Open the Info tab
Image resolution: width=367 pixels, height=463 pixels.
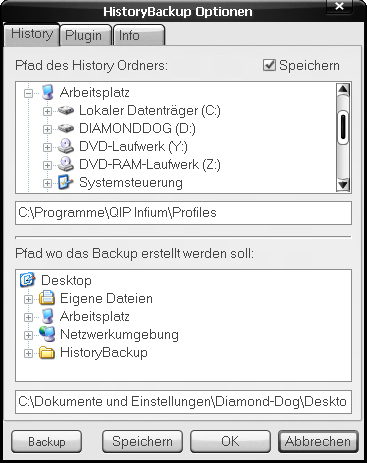coord(139,35)
